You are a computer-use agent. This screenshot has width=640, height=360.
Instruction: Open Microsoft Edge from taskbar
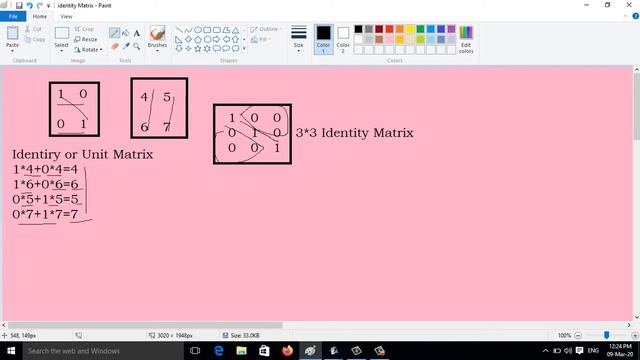click(218, 351)
